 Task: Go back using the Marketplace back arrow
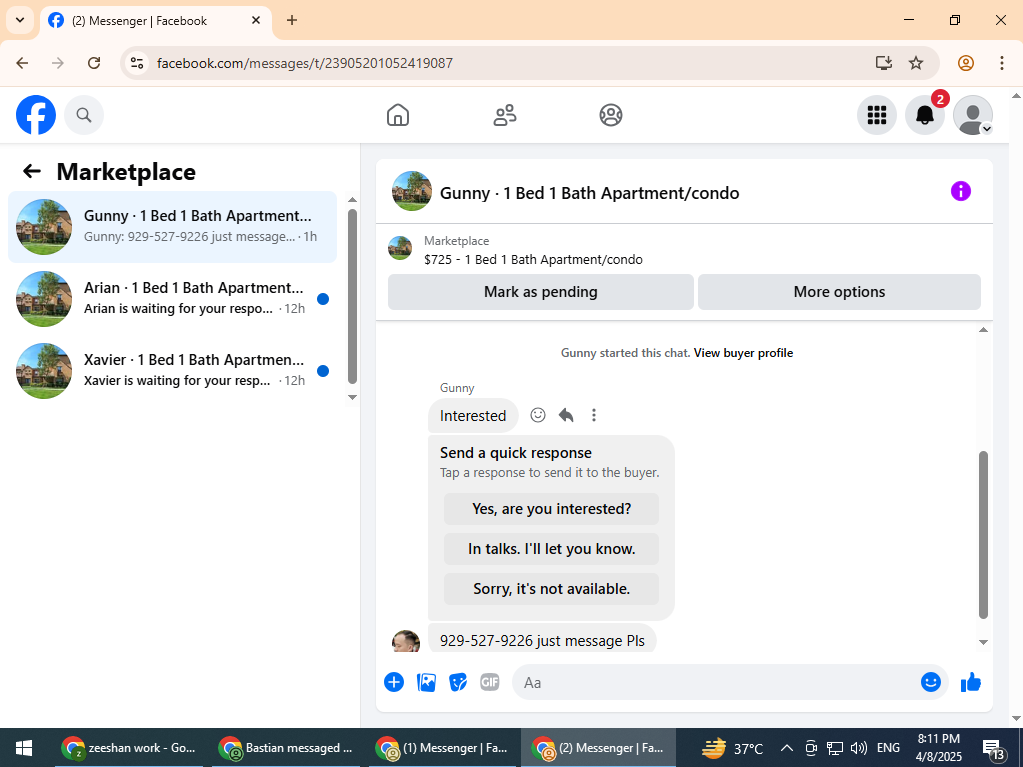click(32, 172)
